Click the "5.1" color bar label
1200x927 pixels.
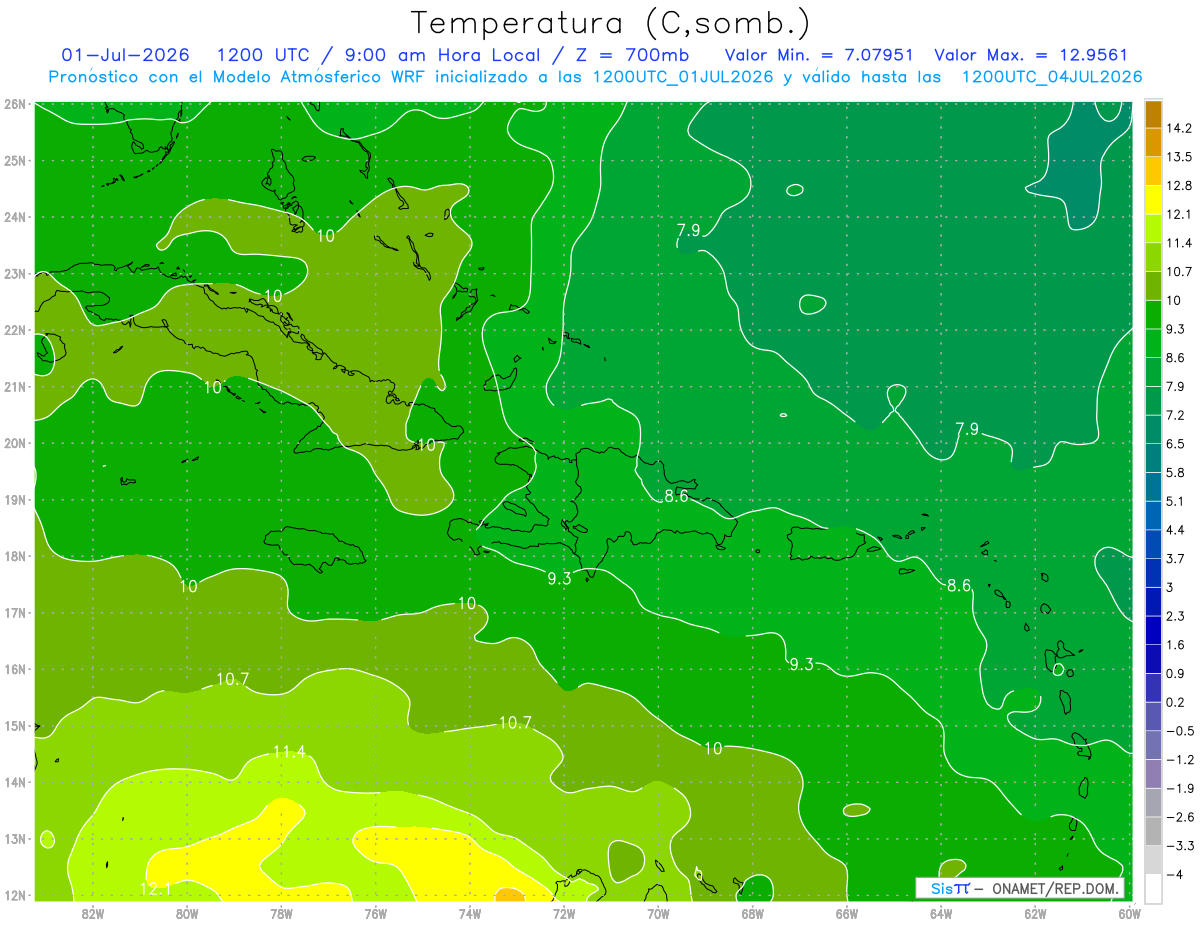click(x=1176, y=501)
